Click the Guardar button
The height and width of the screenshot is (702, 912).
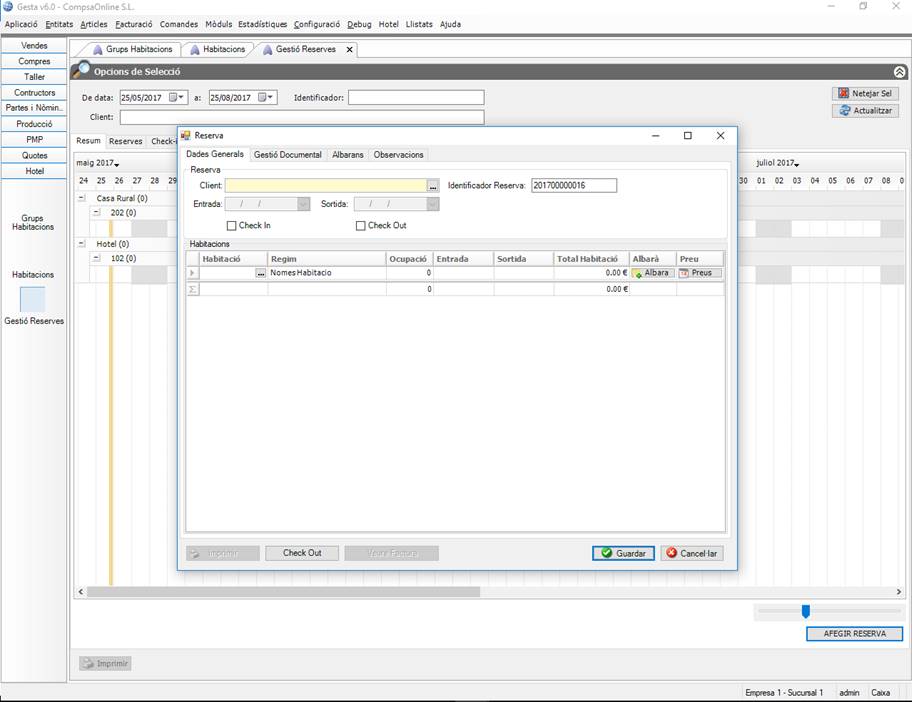(x=623, y=553)
